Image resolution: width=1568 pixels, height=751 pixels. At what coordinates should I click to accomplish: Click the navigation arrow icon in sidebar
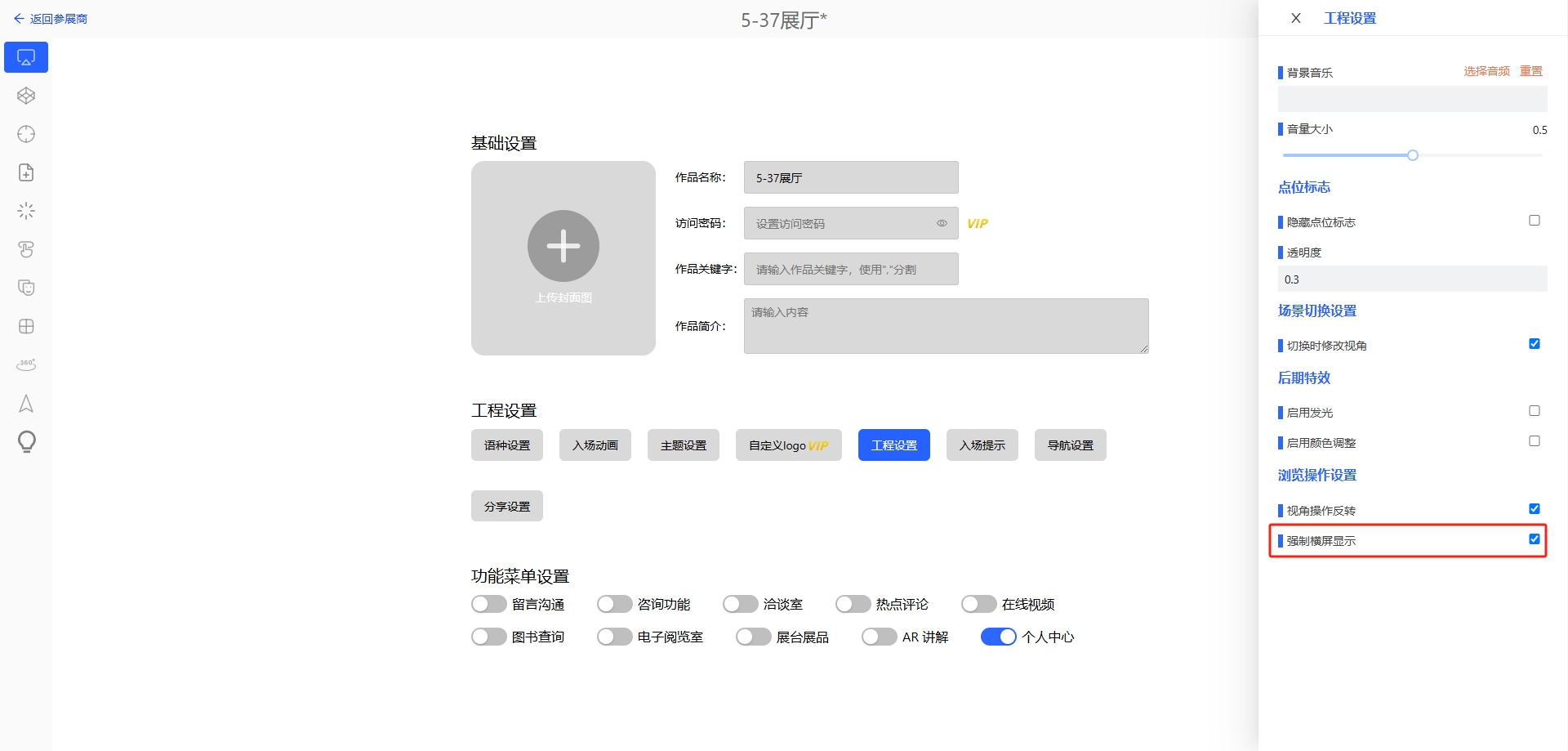[x=26, y=404]
